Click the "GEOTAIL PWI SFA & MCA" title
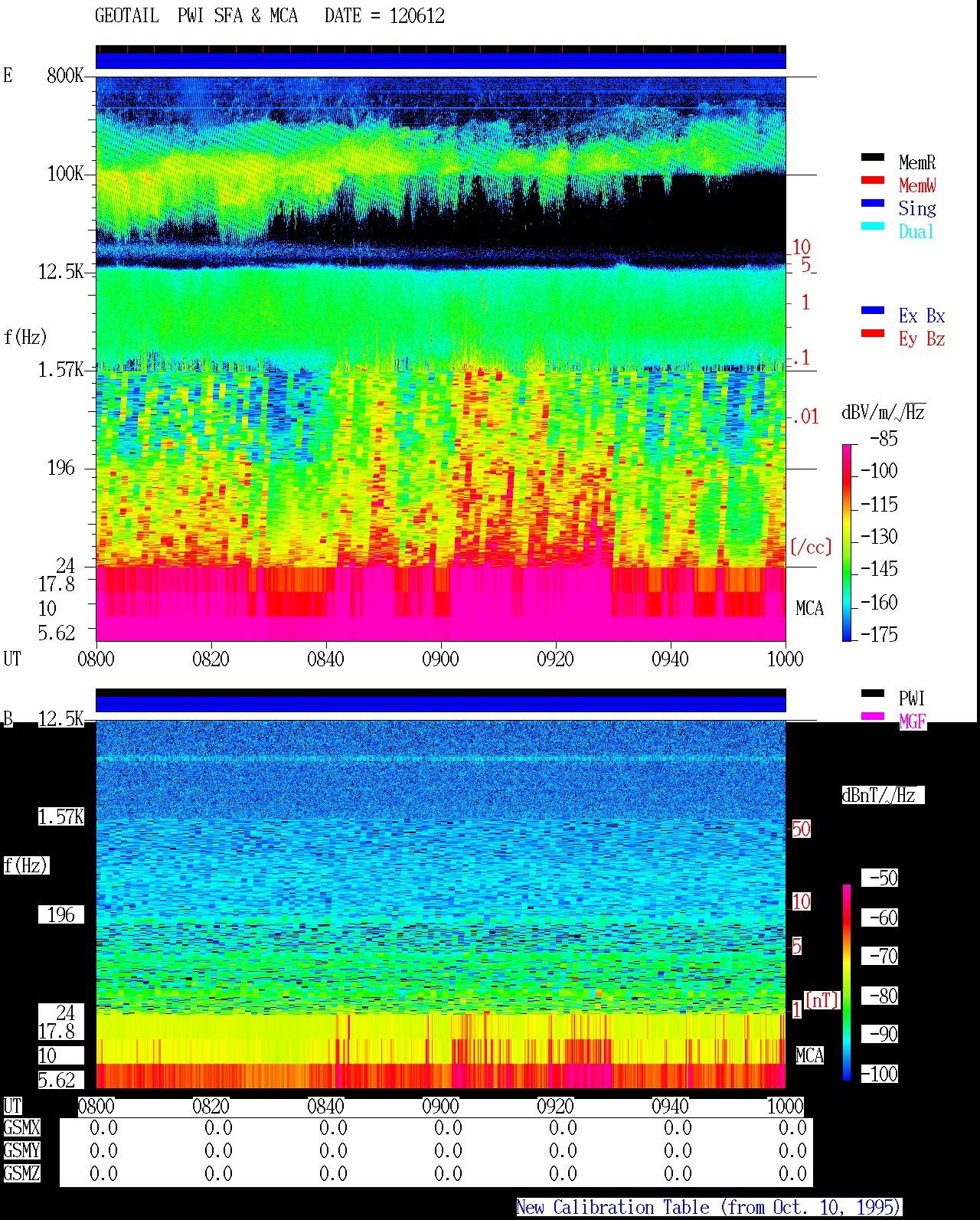This screenshot has width=980, height=1220. pos(196,16)
